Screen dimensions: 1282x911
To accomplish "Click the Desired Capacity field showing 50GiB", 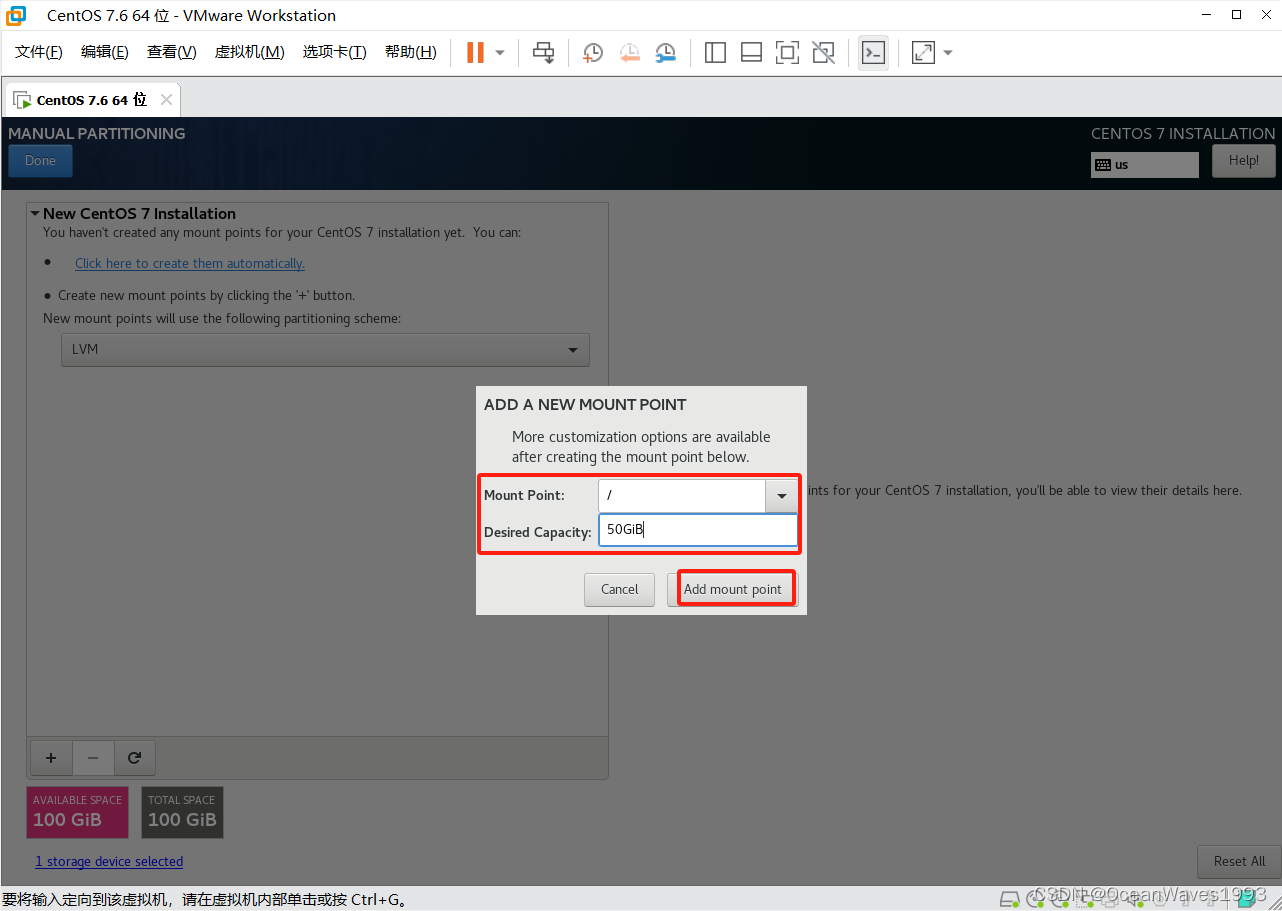I will 698,530.
